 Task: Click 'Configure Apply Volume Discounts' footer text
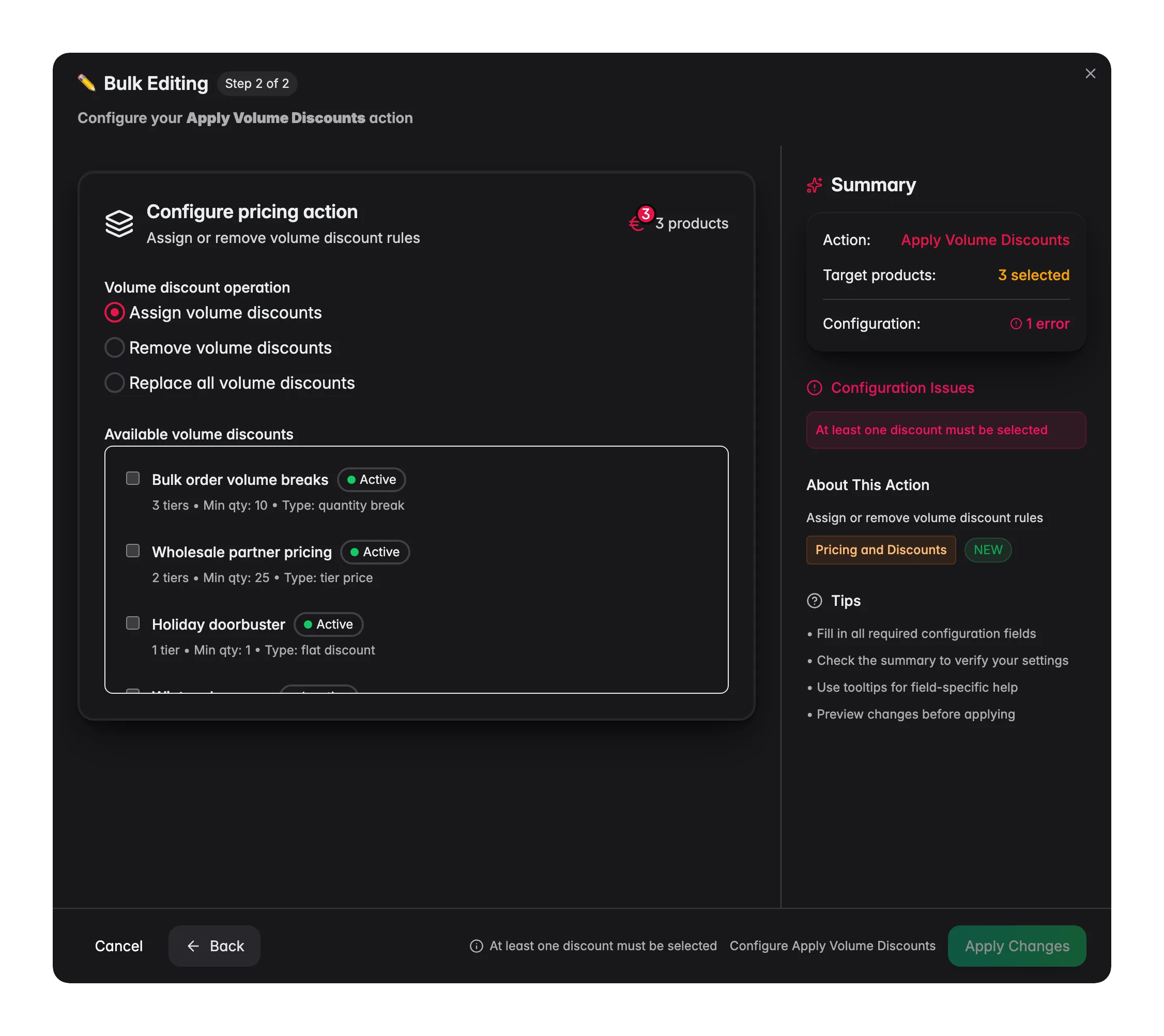click(x=832, y=946)
